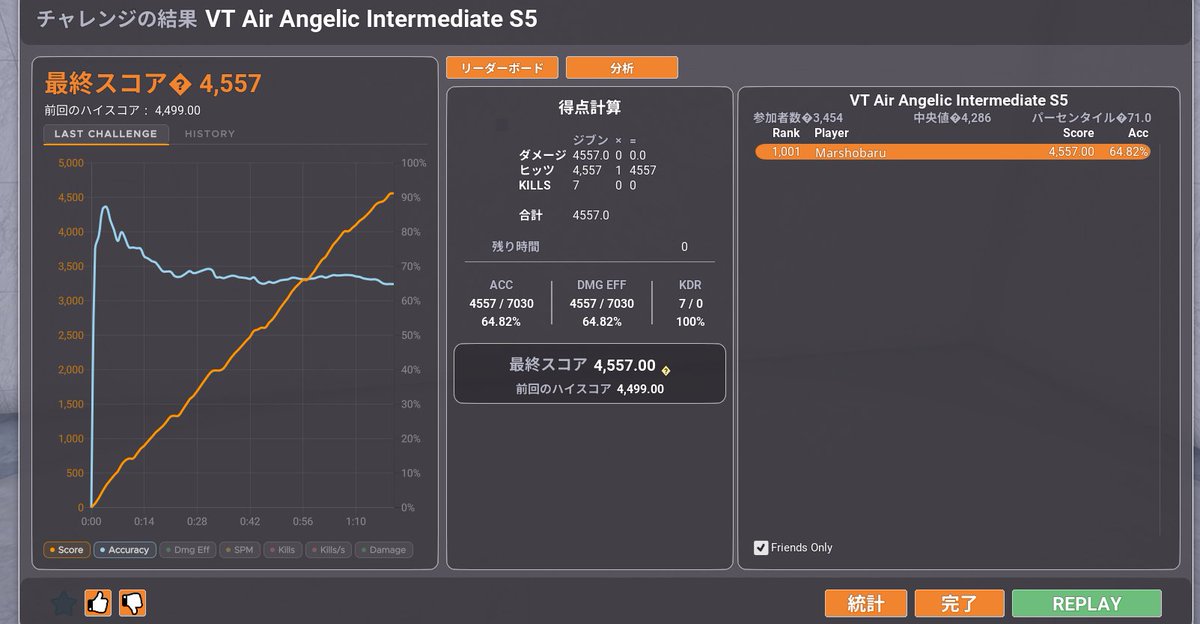Open the リーダーボード leaderboard view
The width and height of the screenshot is (1200, 624).
tap(502, 68)
